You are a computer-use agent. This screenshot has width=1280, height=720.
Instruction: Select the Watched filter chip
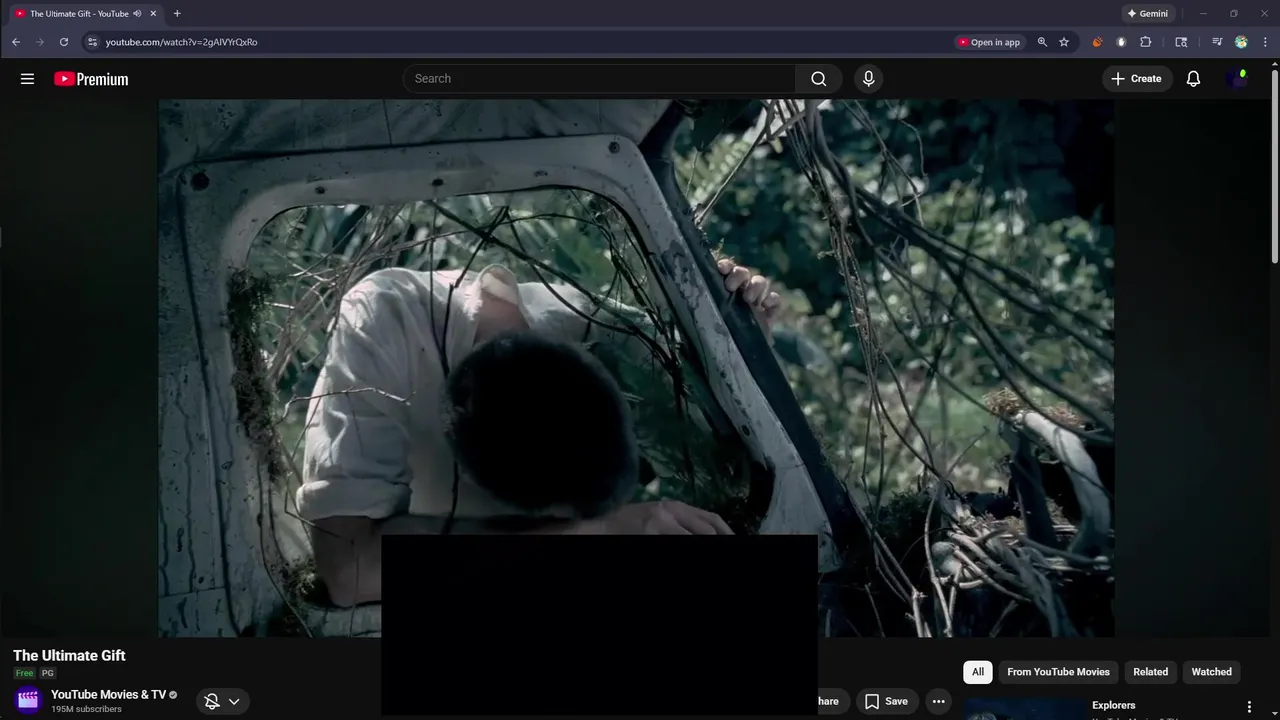1211,672
